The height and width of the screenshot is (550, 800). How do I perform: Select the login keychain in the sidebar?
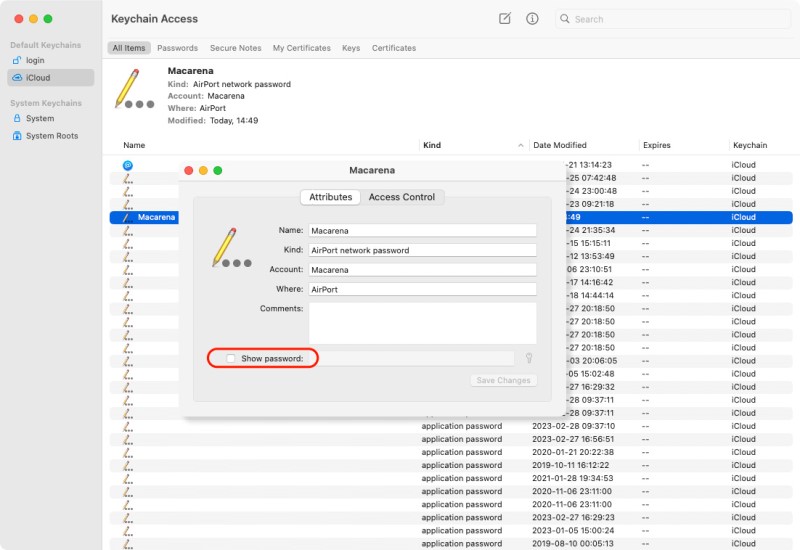click(x=50, y=60)
